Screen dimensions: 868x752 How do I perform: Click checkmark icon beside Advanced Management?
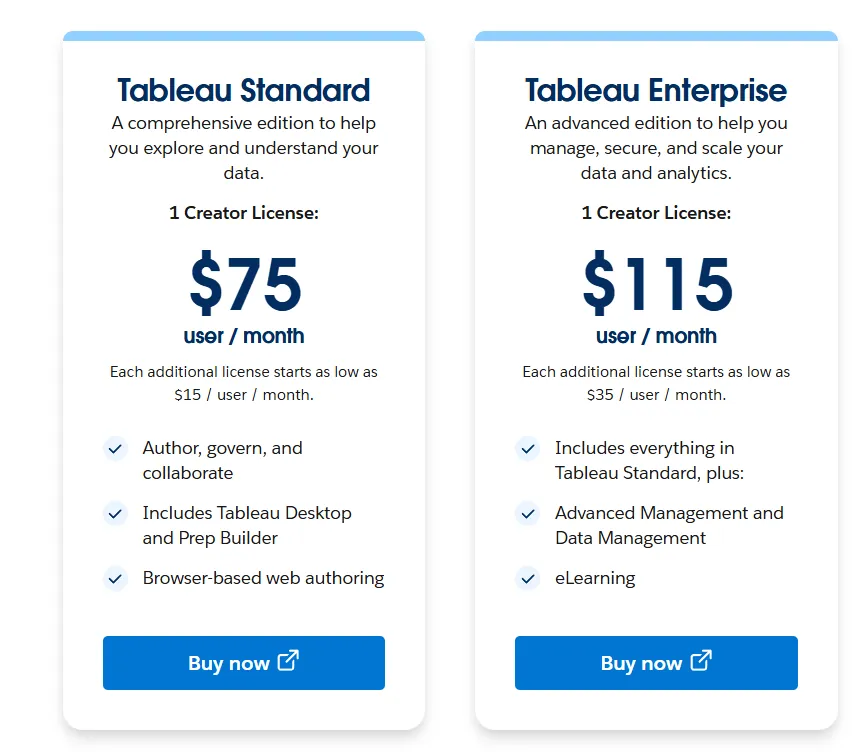(x=527, y=514)
